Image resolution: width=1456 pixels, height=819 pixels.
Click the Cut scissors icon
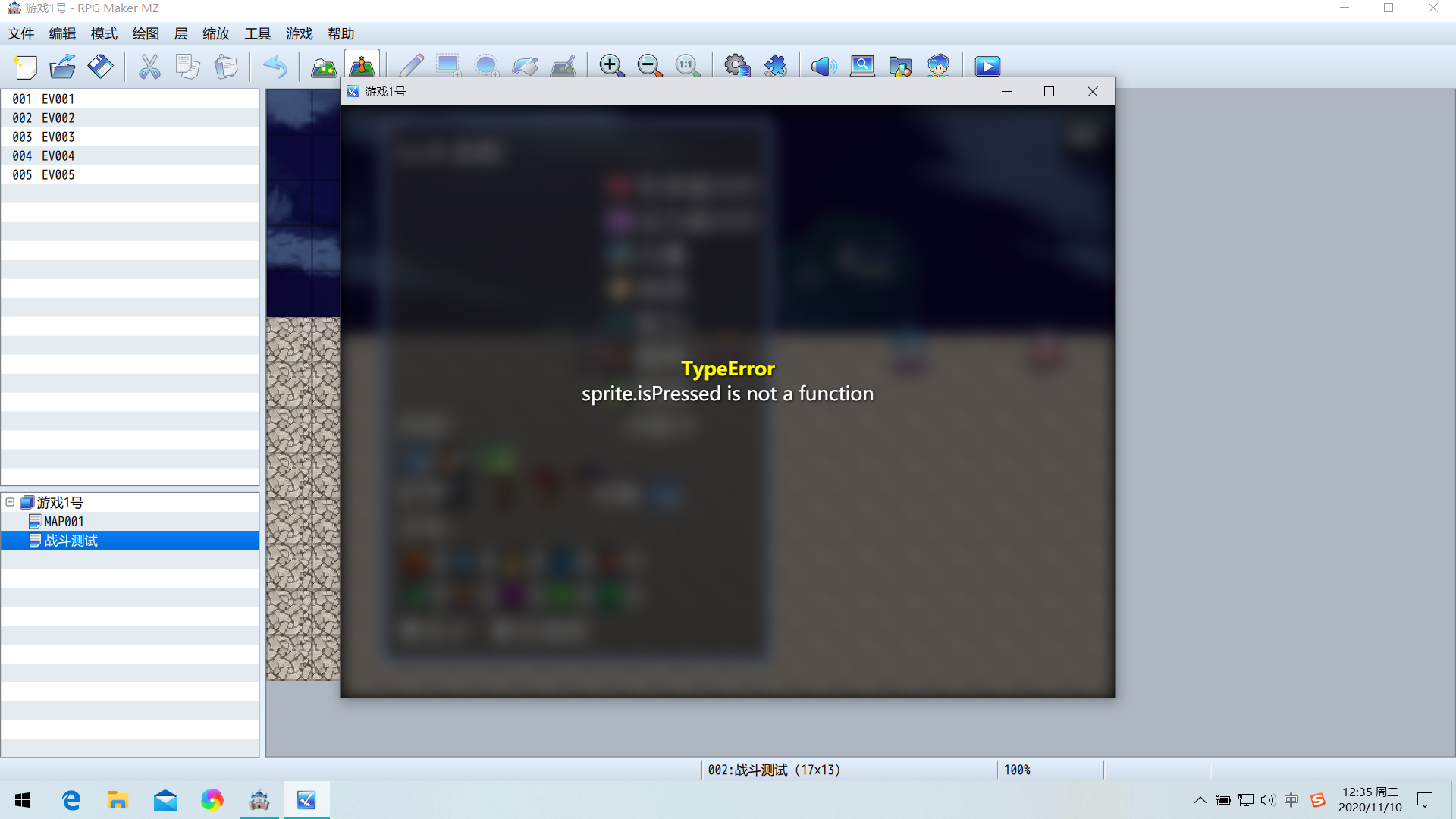[149, 67]
